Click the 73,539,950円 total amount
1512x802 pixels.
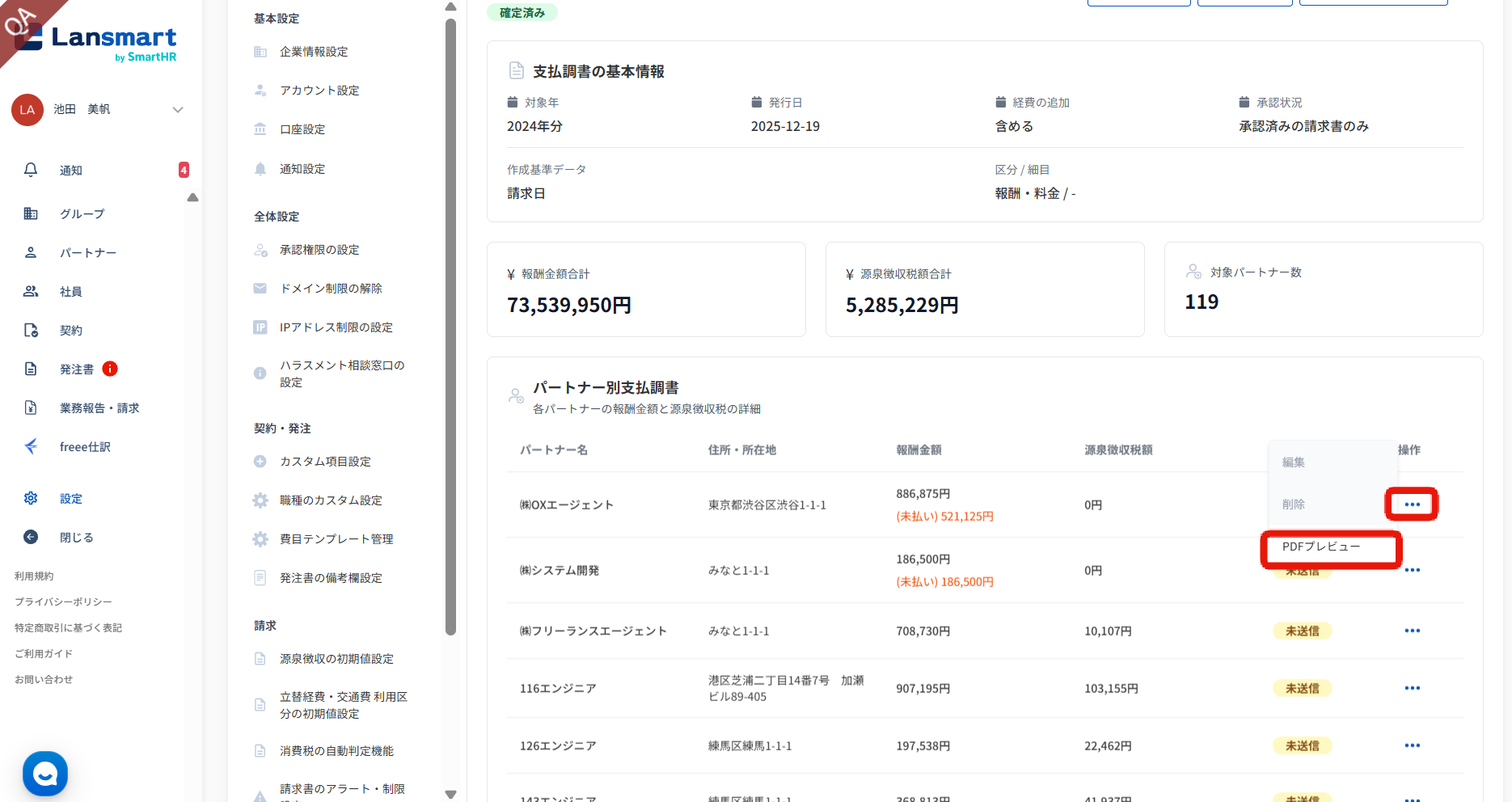pyautogui.click(x=569, y=306)
